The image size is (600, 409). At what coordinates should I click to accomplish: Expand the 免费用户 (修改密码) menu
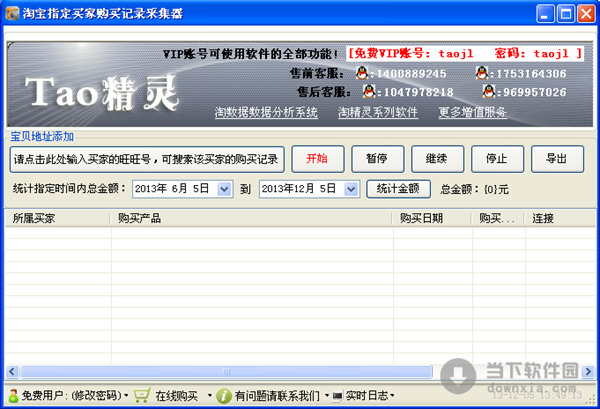tap(126, 396)
